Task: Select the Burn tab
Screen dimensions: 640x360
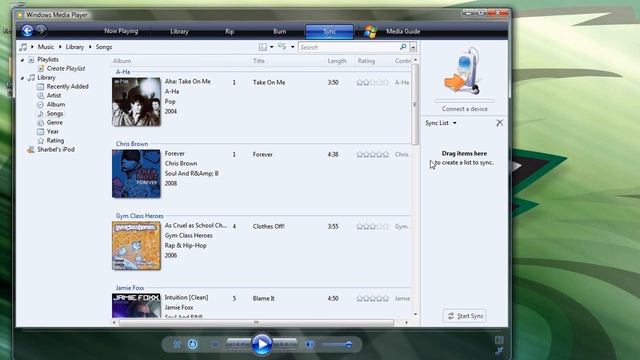Action: [280, 31]
